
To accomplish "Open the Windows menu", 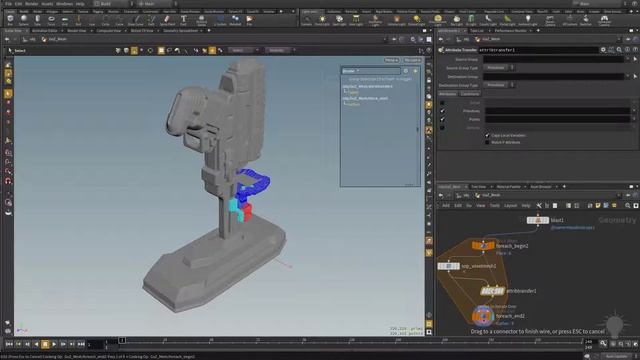I will 64,4.
